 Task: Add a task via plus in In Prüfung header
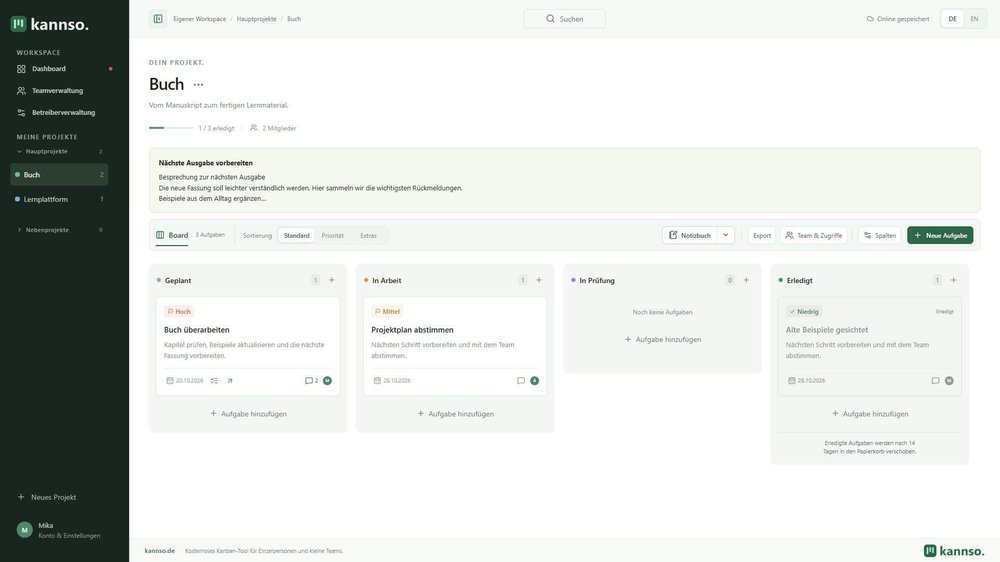746,280
